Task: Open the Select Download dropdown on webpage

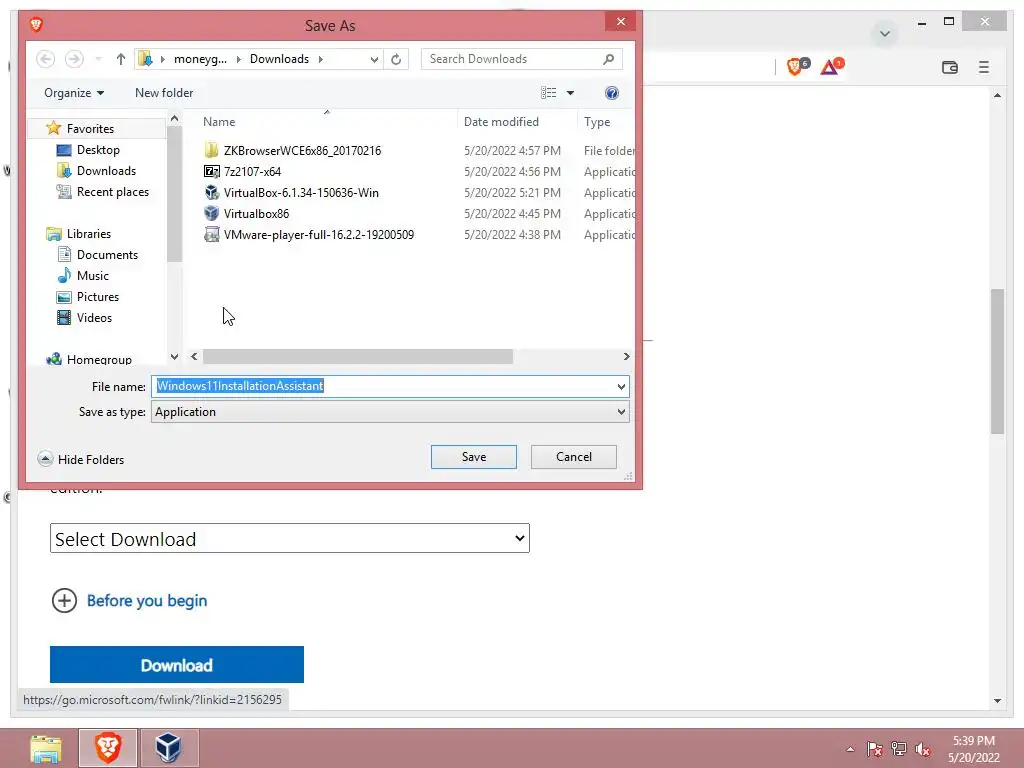Action: 289,538
